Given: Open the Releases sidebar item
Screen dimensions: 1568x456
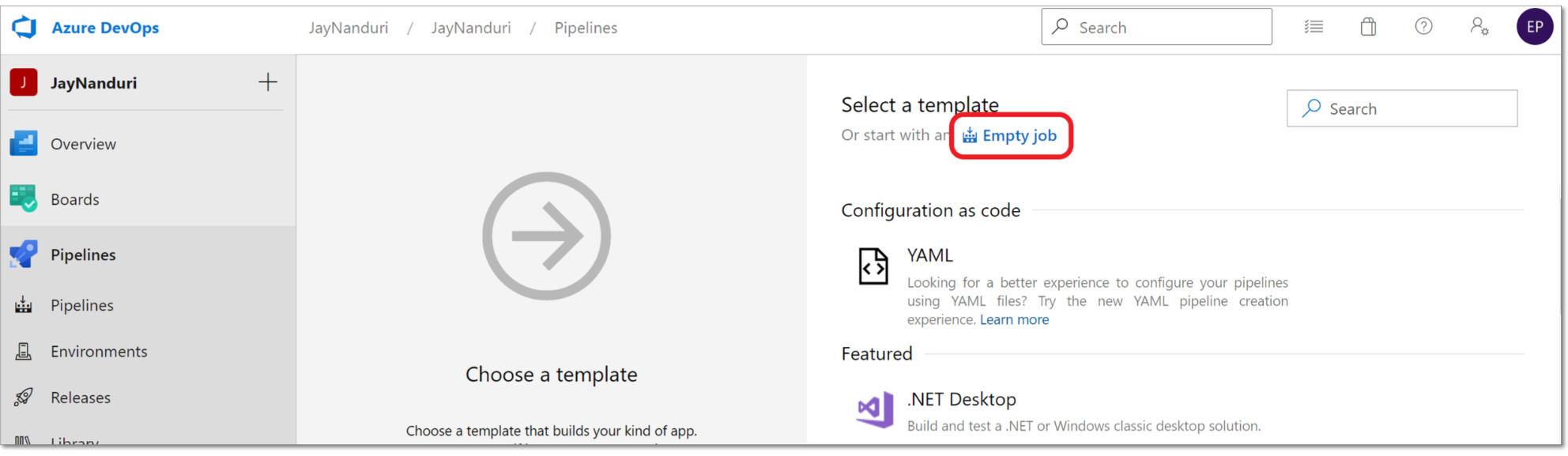Looking at the screenshot, I should click(x=81, y=398).
